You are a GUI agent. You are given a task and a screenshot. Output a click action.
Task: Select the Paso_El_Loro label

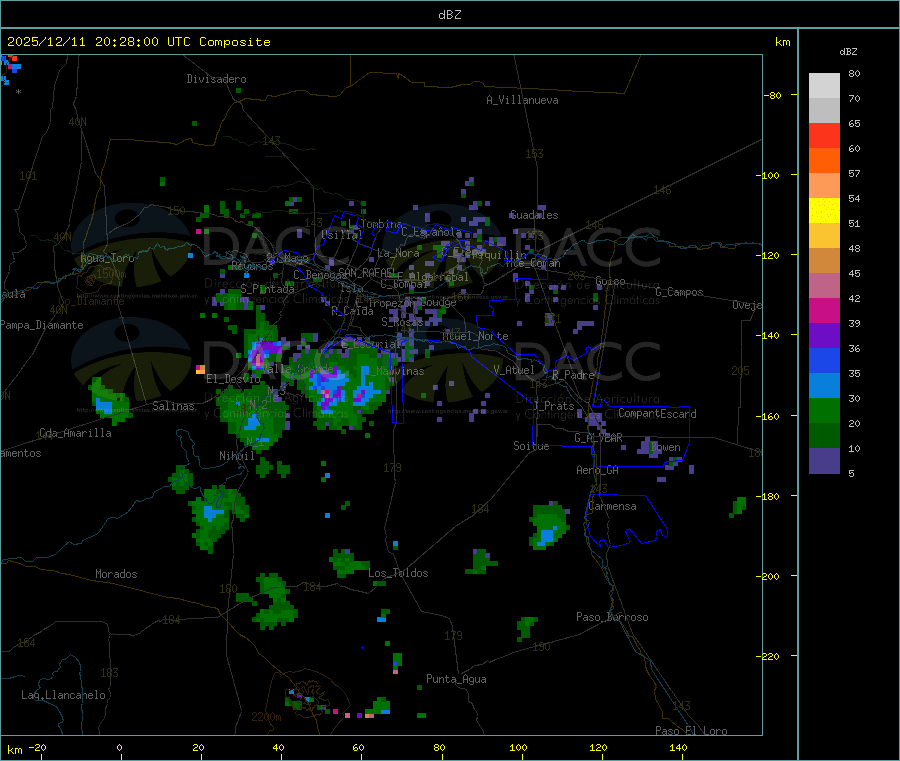tap(691, 731)
